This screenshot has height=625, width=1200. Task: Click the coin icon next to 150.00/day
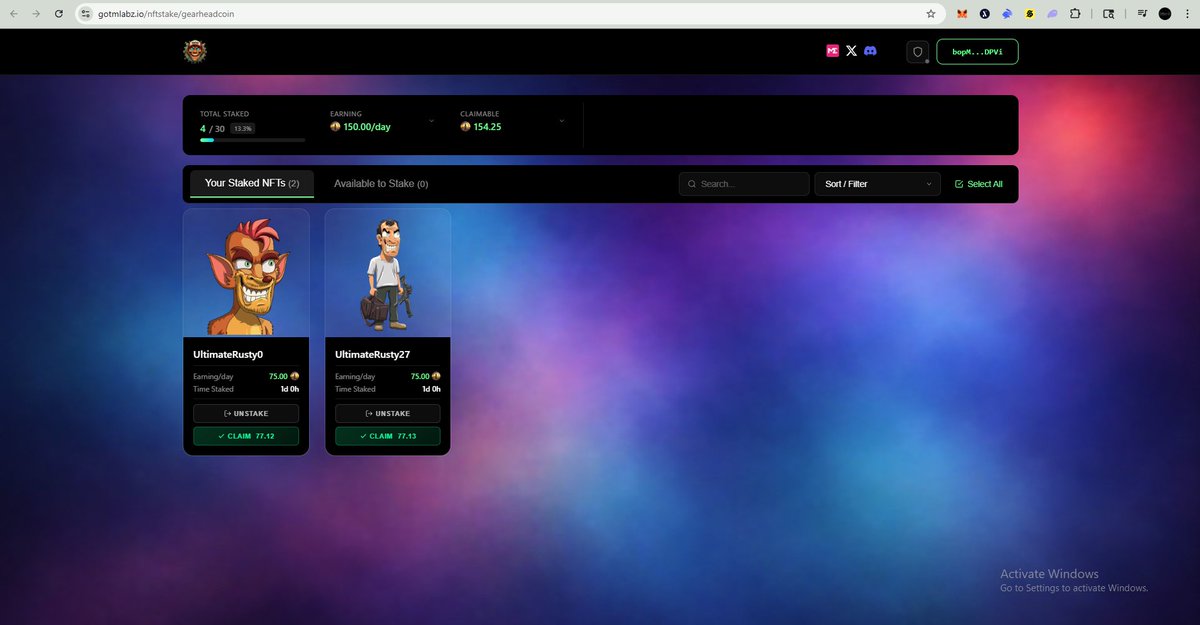(335, 127)
